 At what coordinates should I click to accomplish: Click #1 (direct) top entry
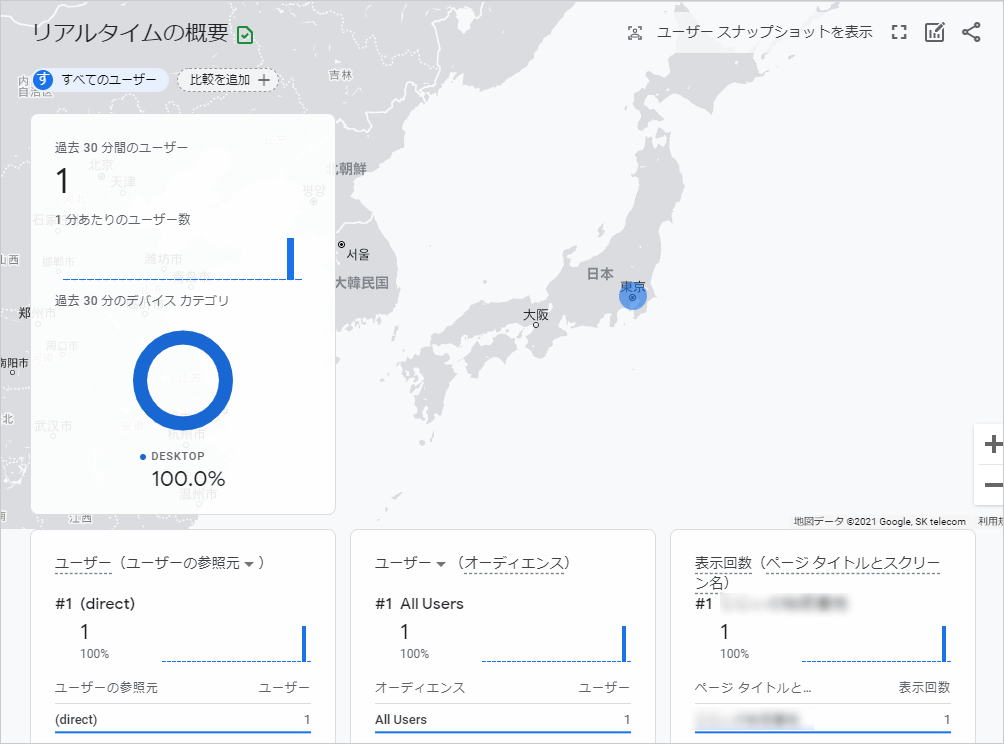95,604
